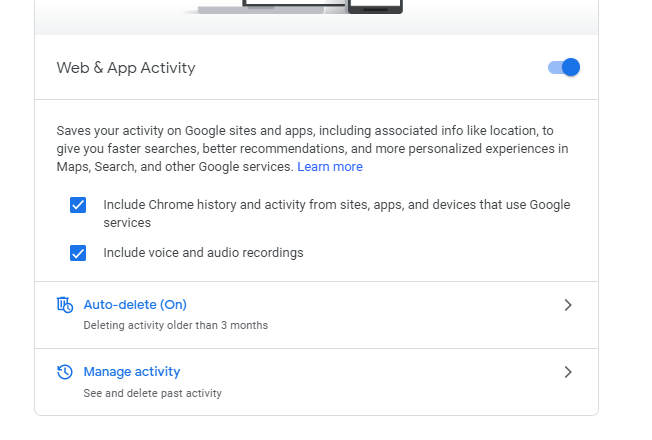Open the Learn more link
Image resolution: width=652 pixels, height=440 pixels.
pos(330,167)
